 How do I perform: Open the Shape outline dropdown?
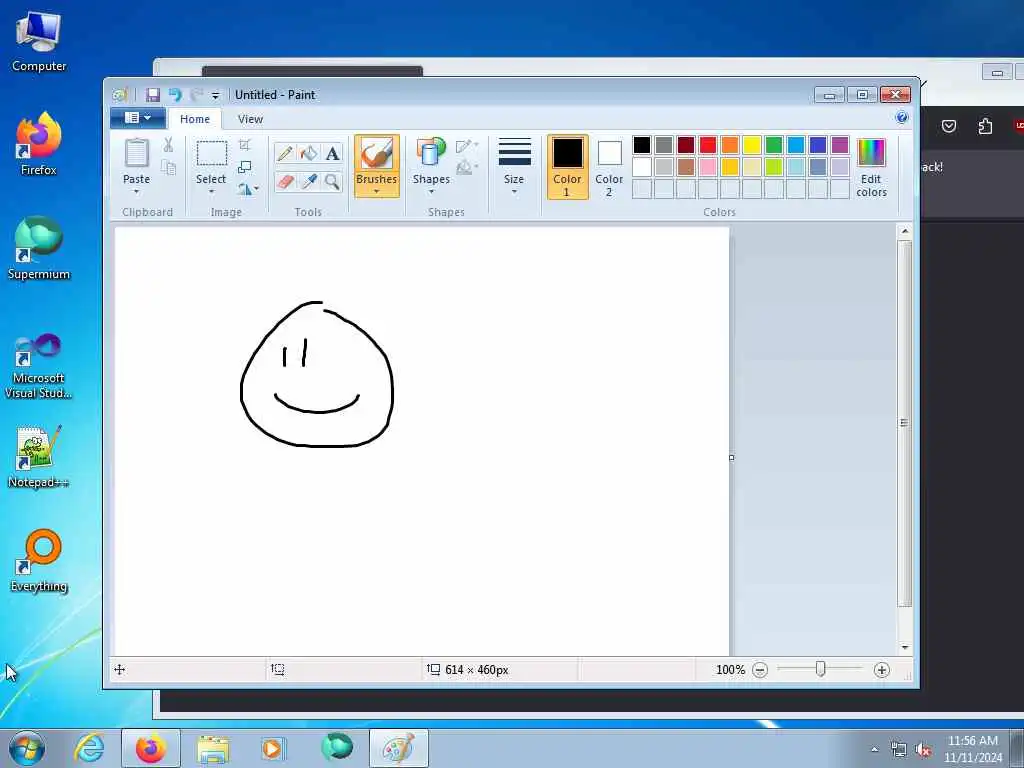(467, 145)
